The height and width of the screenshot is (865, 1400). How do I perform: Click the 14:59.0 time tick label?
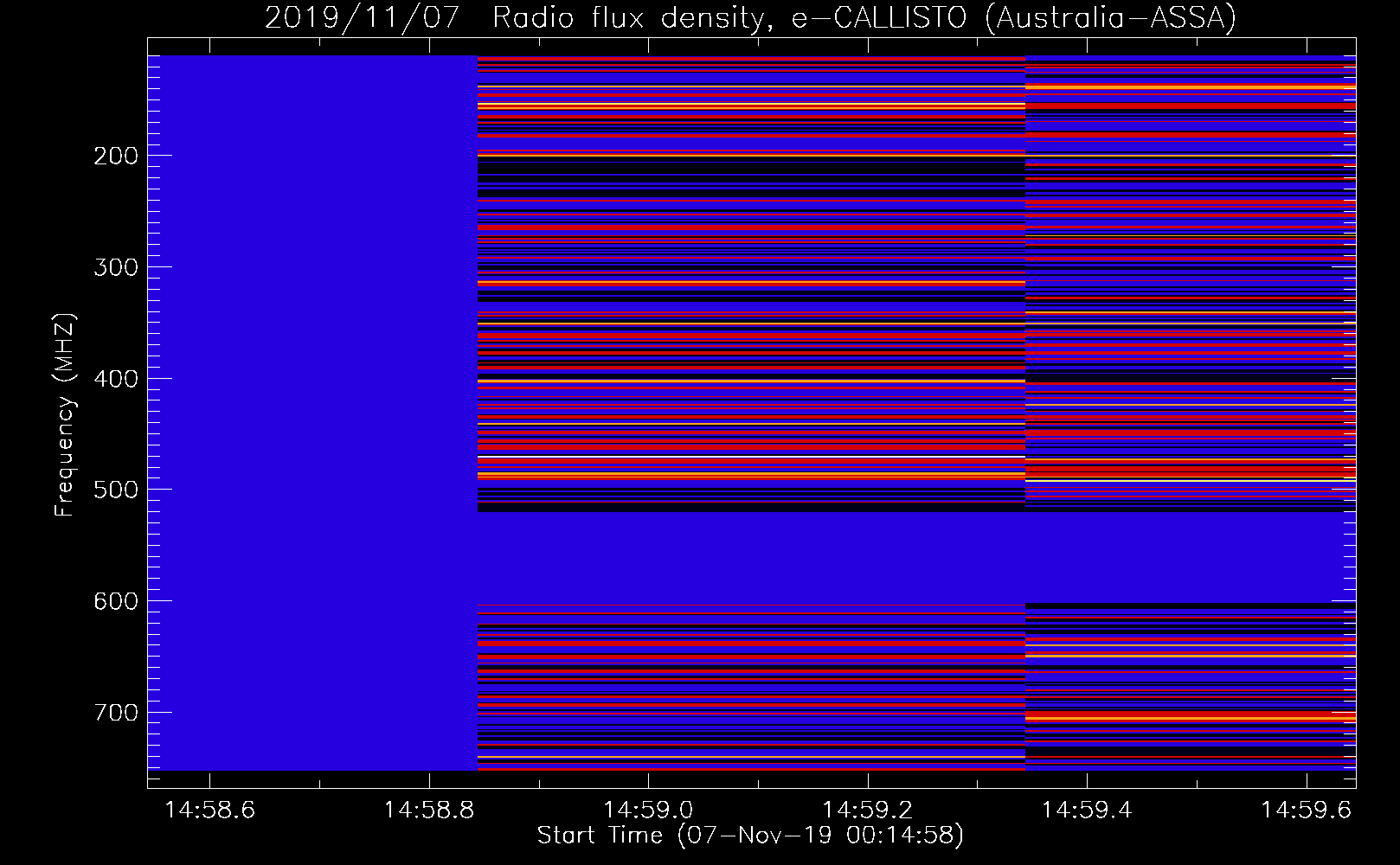[x=648, y=811]
